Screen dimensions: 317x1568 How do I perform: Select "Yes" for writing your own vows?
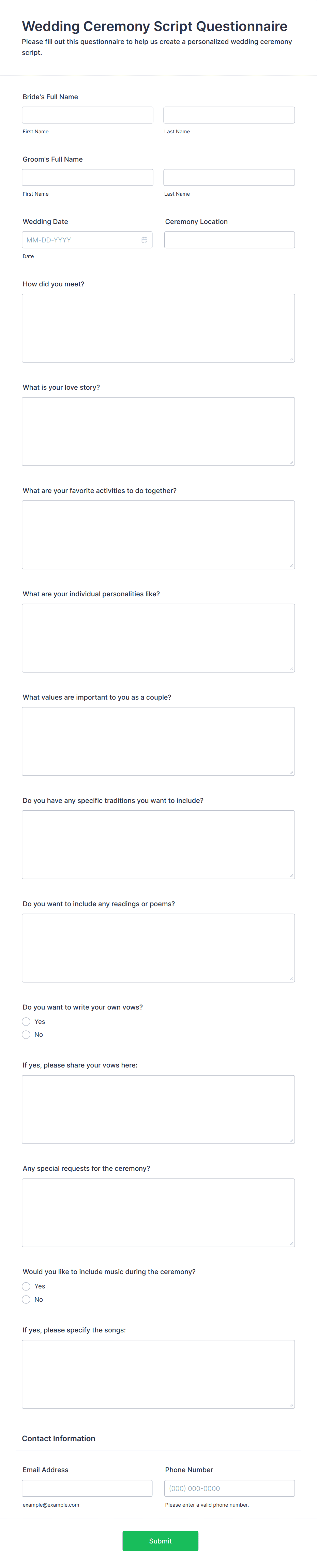coord(26,1021)
